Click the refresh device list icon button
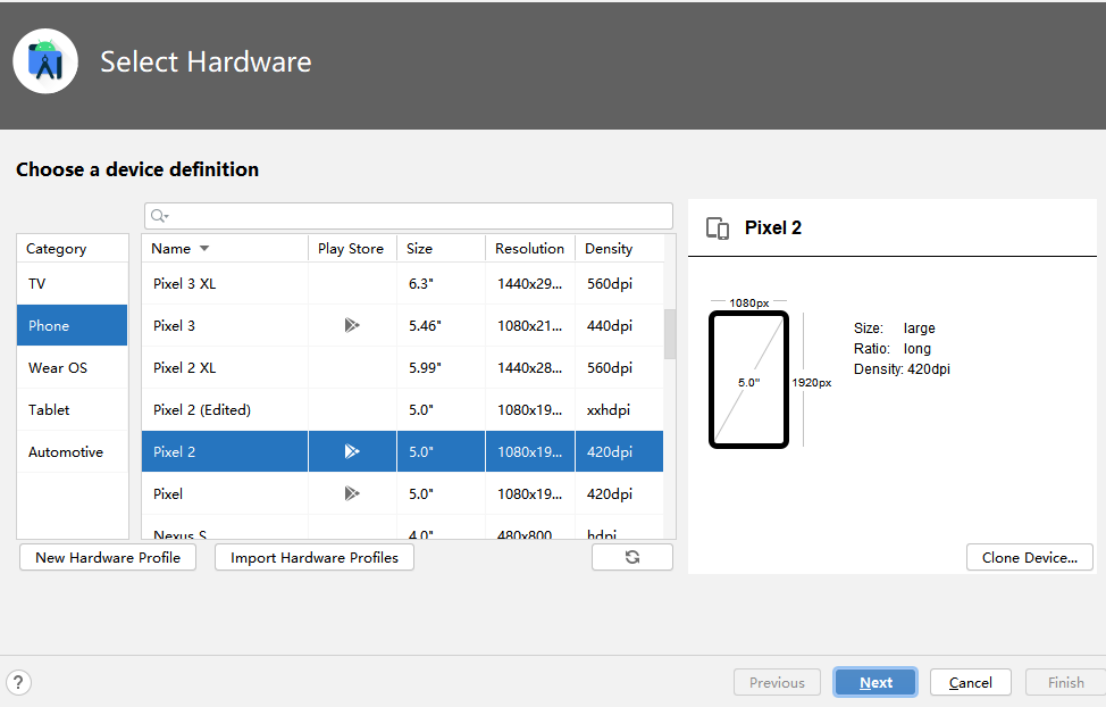Screen dimensions: 1107x707 pyautogui.click(x=632, y=557)
